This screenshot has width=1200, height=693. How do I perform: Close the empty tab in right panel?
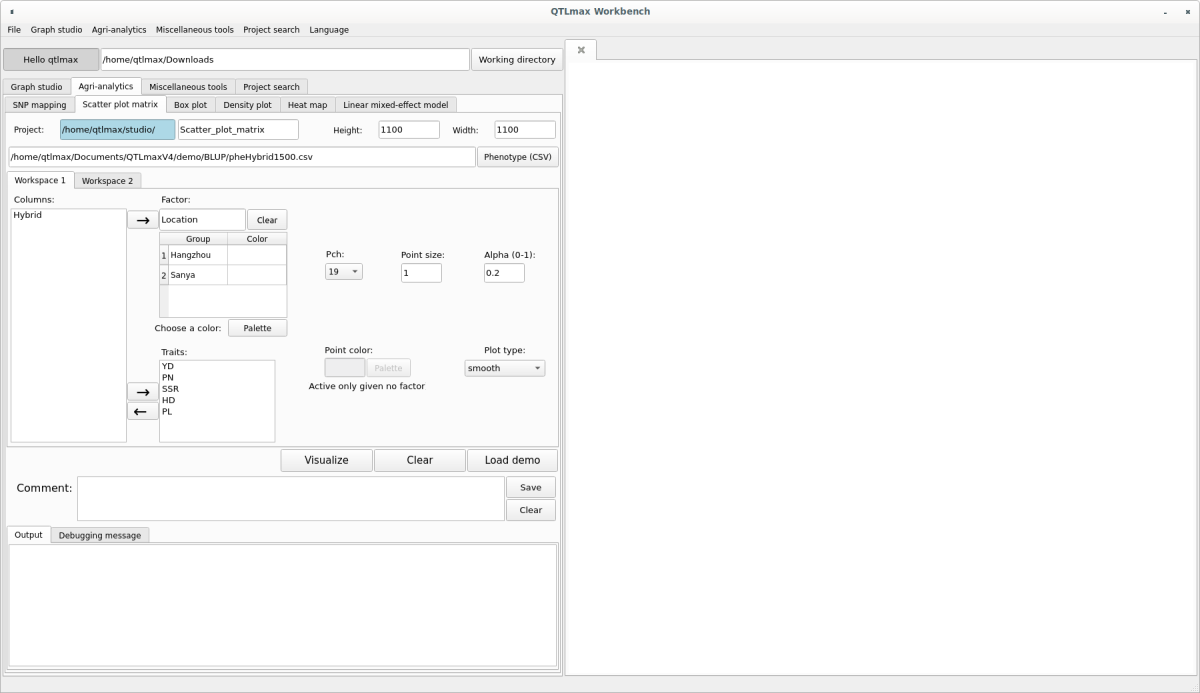click(581, 50)
